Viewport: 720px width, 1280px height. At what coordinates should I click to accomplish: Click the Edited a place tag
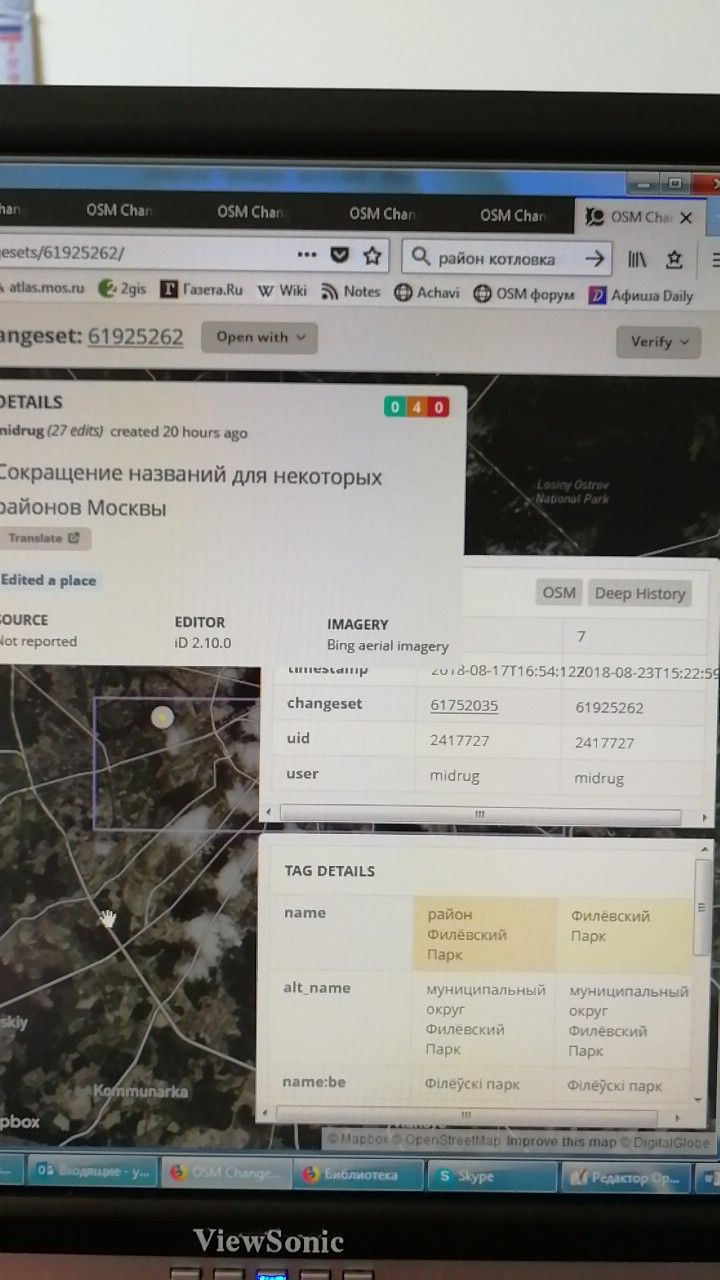[49, 580]
